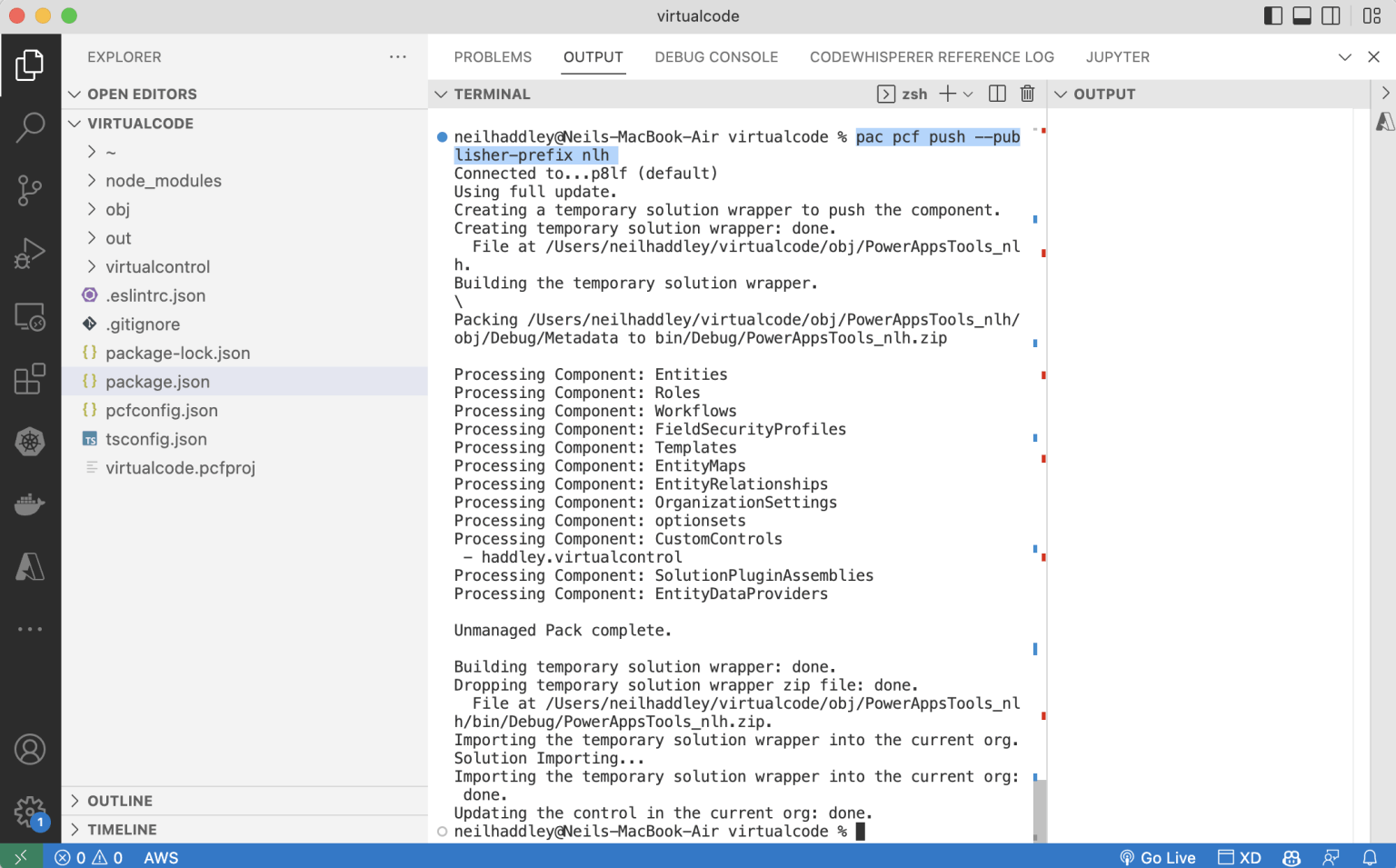1396x868 pixels.
Task: Open Manage settings gear icon
Action: (x=30, y=811)
